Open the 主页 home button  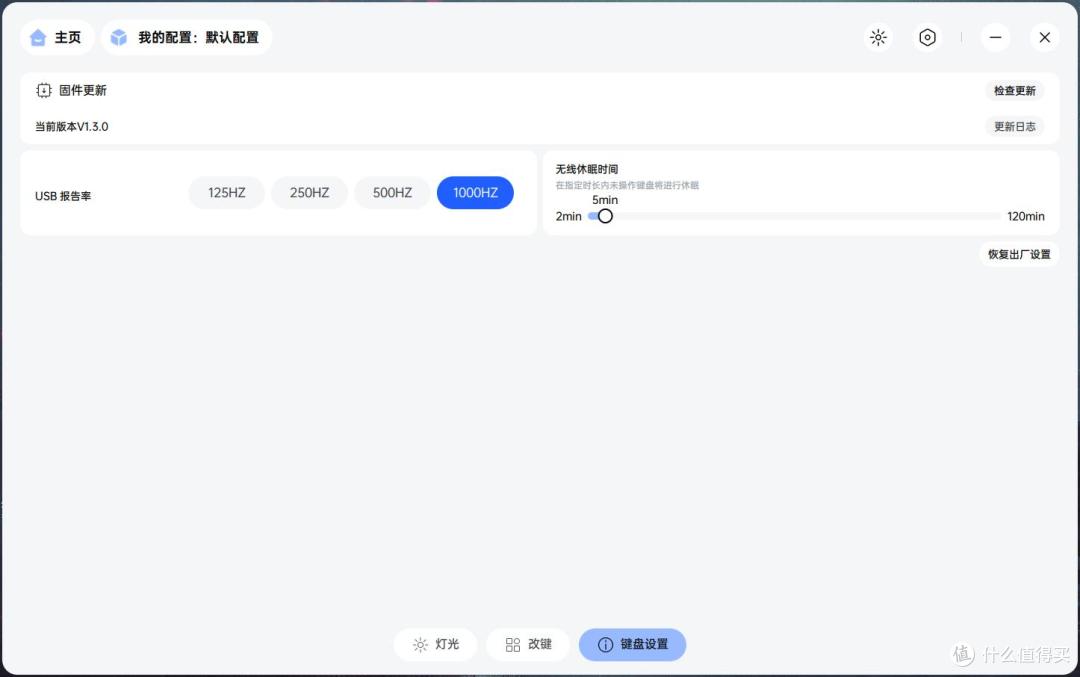[x=57, y=37]
